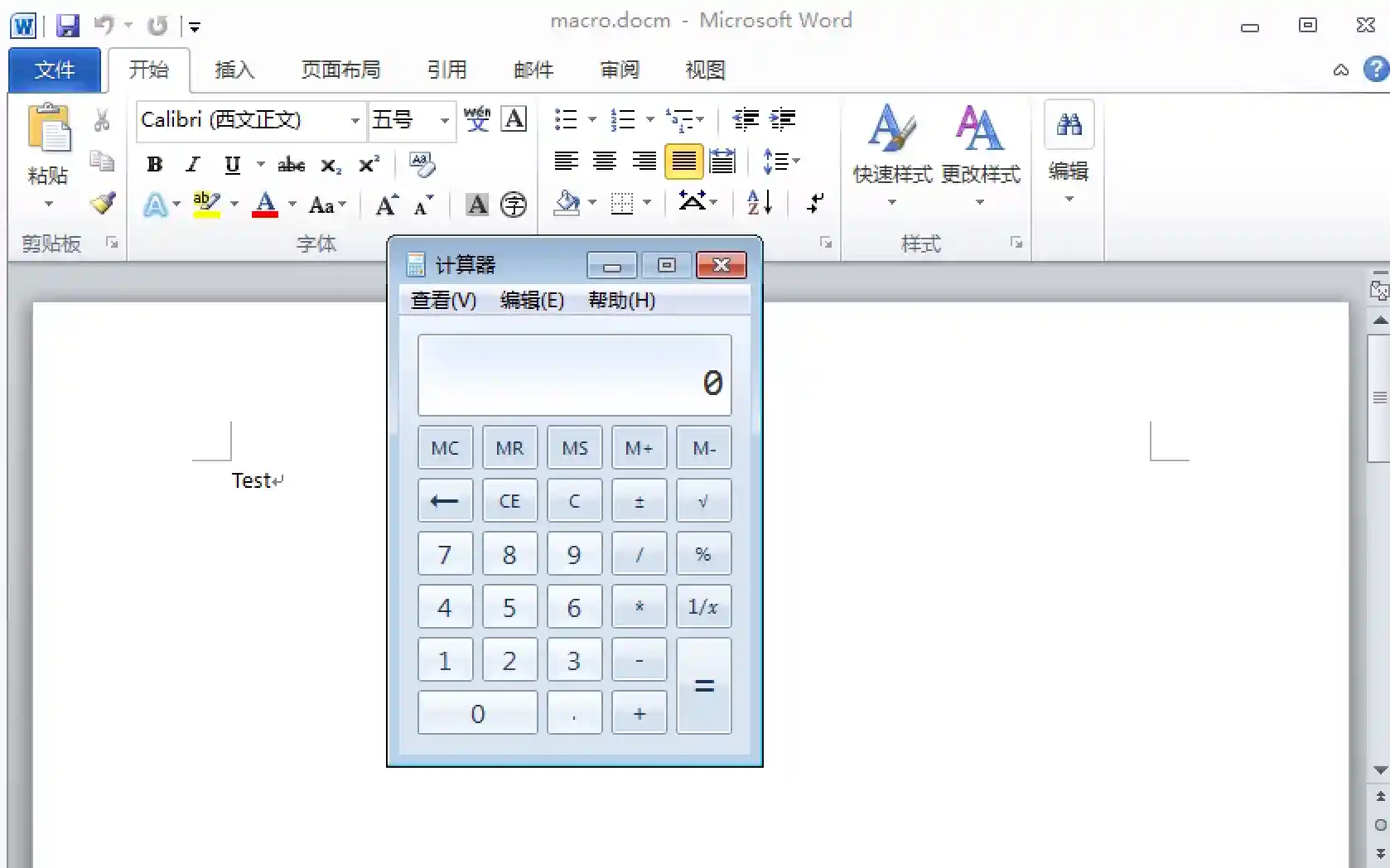Increase paragraph indent
This screenshot has width=1390, height=868.
pyautogui.click(x=783, y=120)
